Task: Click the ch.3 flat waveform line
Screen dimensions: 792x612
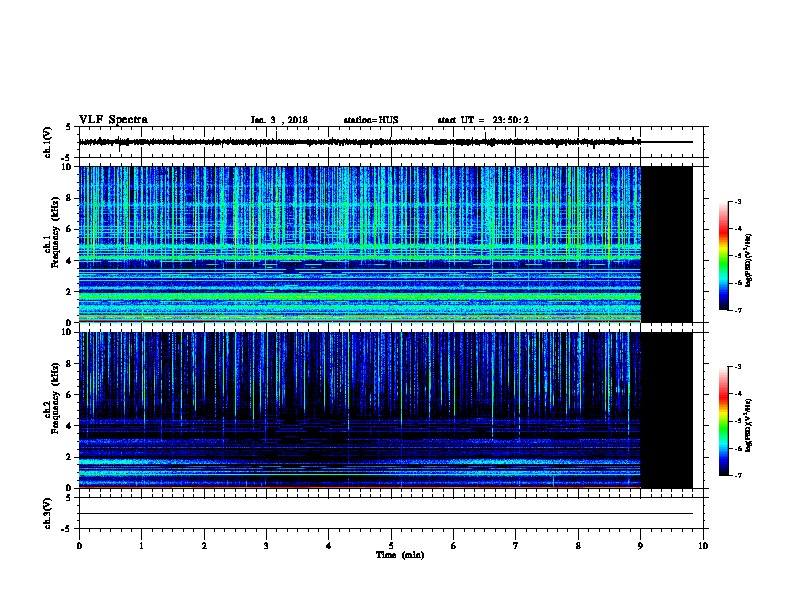Action: 386,514
